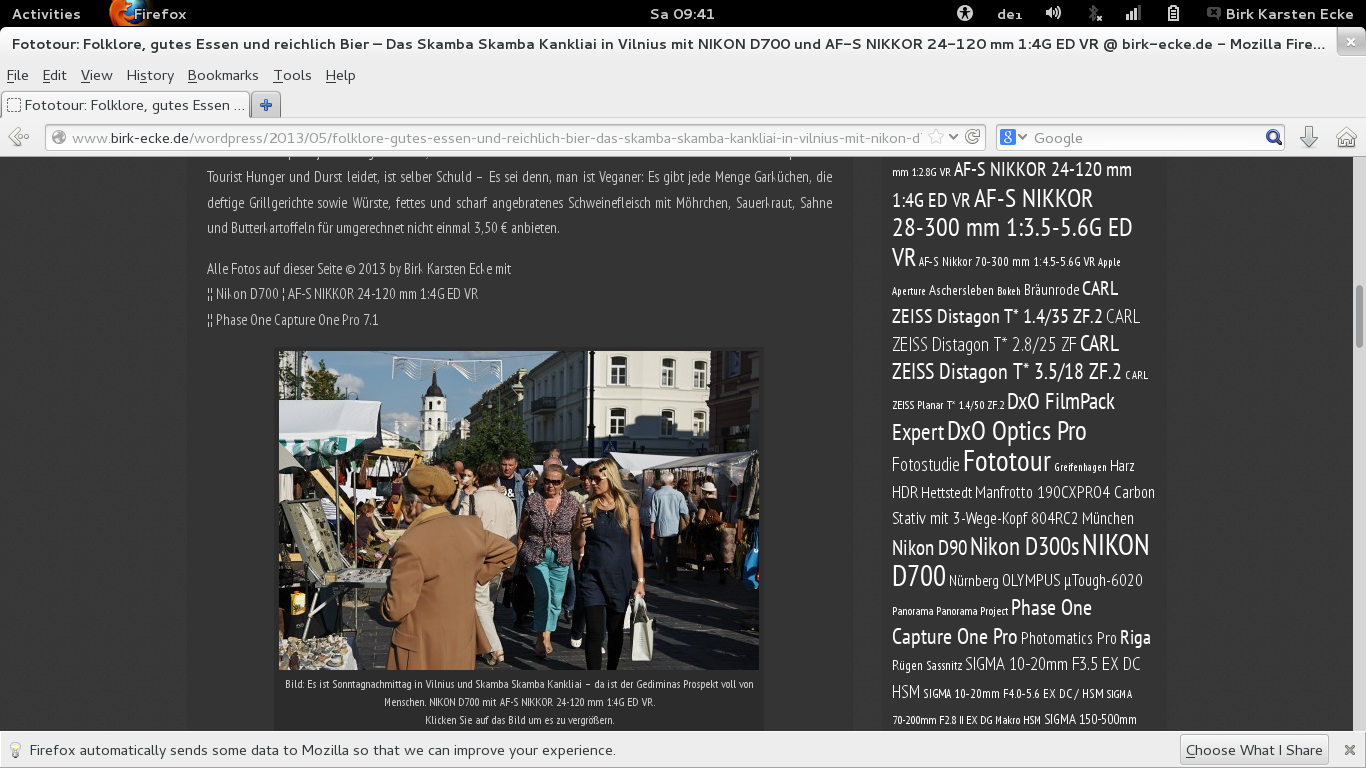Image resolution: width=1366 pixels, height=768 pixels.
Task: Open the Aschersleben tag link
Action: click(961, 290)
